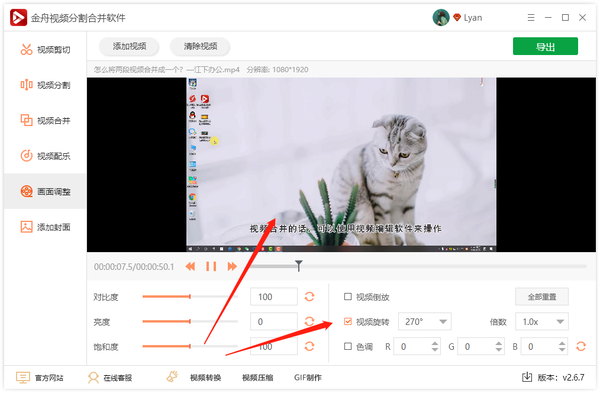Click the scissors icon for 视频剪切
The width and height of the screenshot is (600, 393).
[x=26, y=50]
